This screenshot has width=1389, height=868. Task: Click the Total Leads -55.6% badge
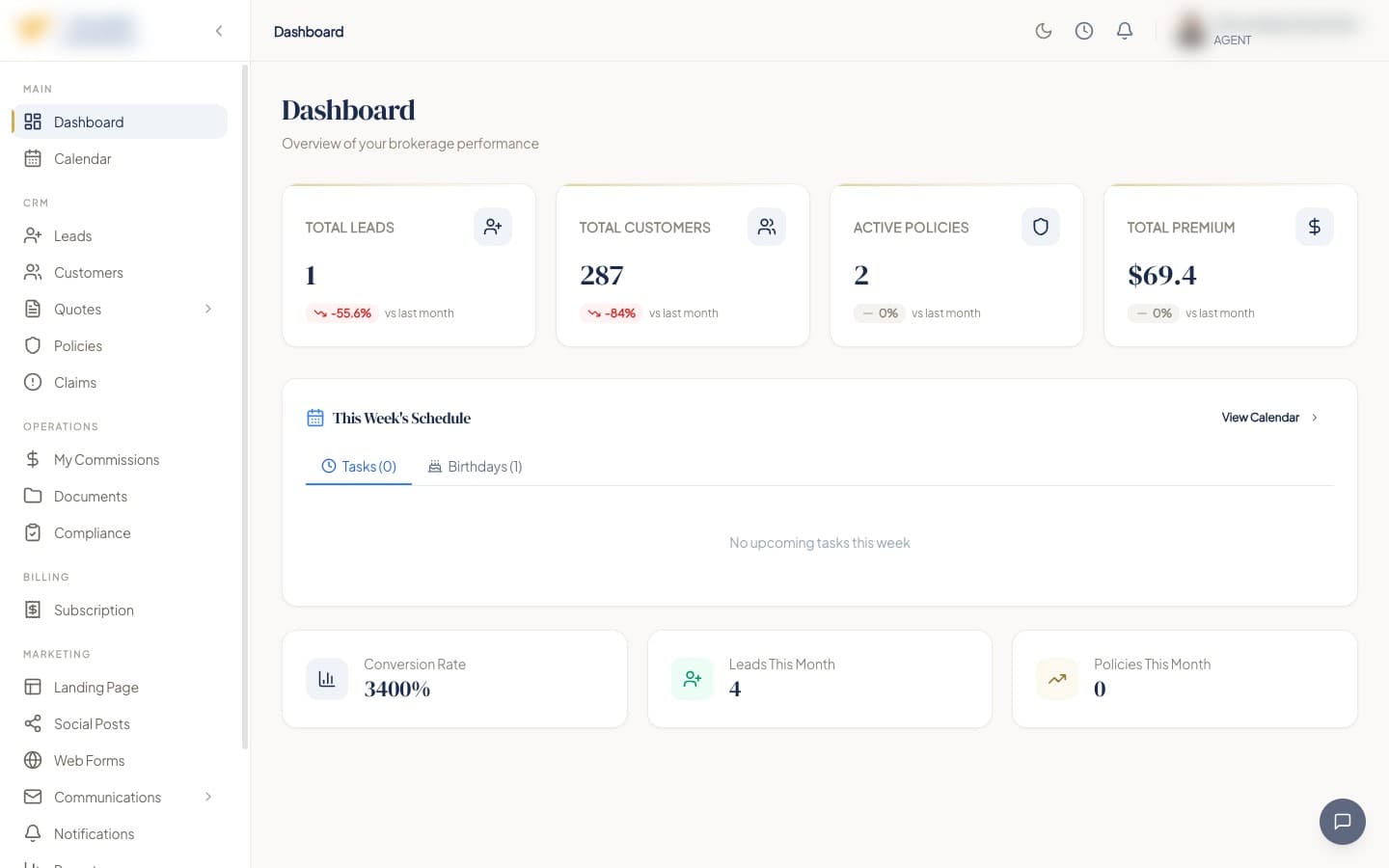point(341,313)
